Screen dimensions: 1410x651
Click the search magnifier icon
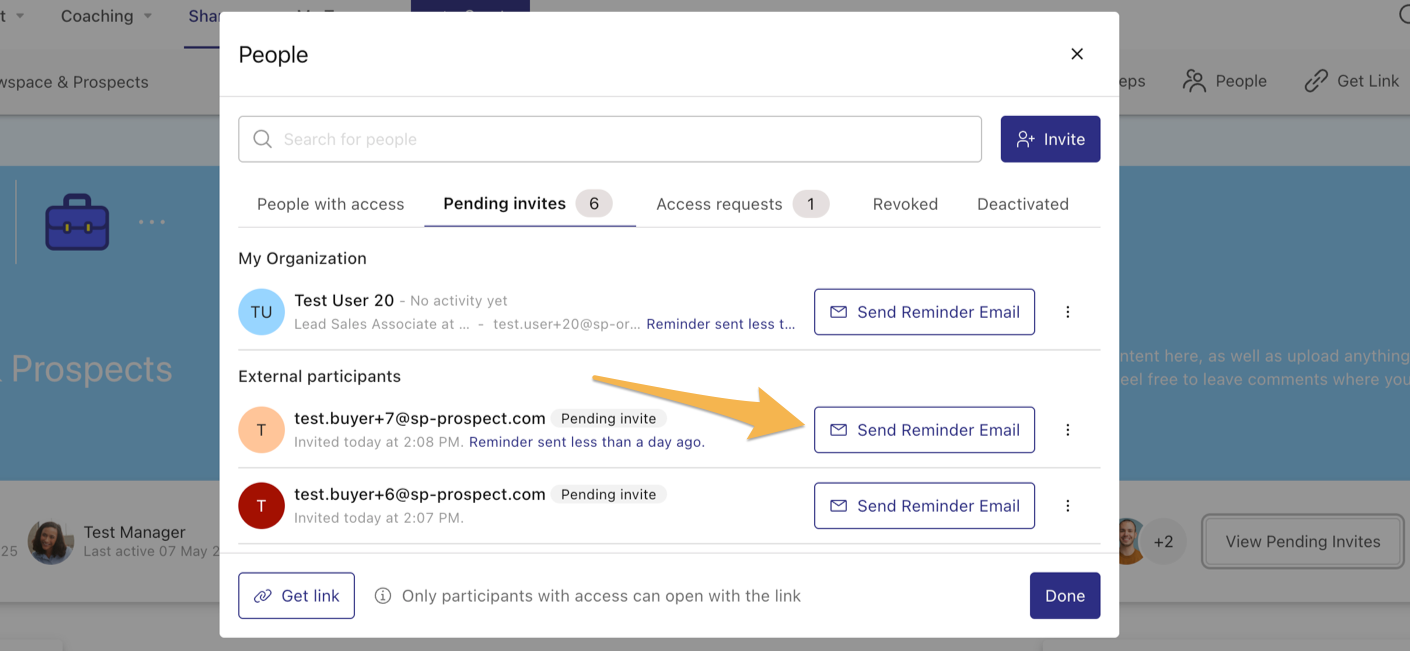point(262,139)
